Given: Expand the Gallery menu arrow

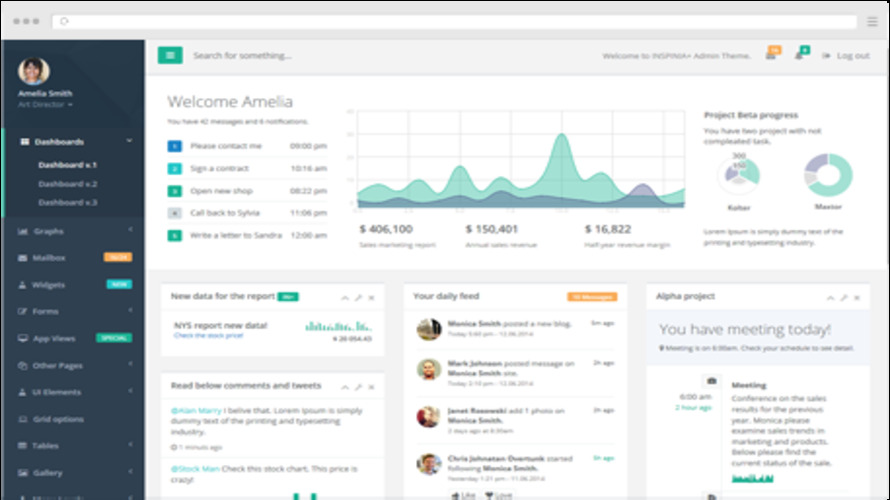Looking at the screenshot, I should point(130,472).
